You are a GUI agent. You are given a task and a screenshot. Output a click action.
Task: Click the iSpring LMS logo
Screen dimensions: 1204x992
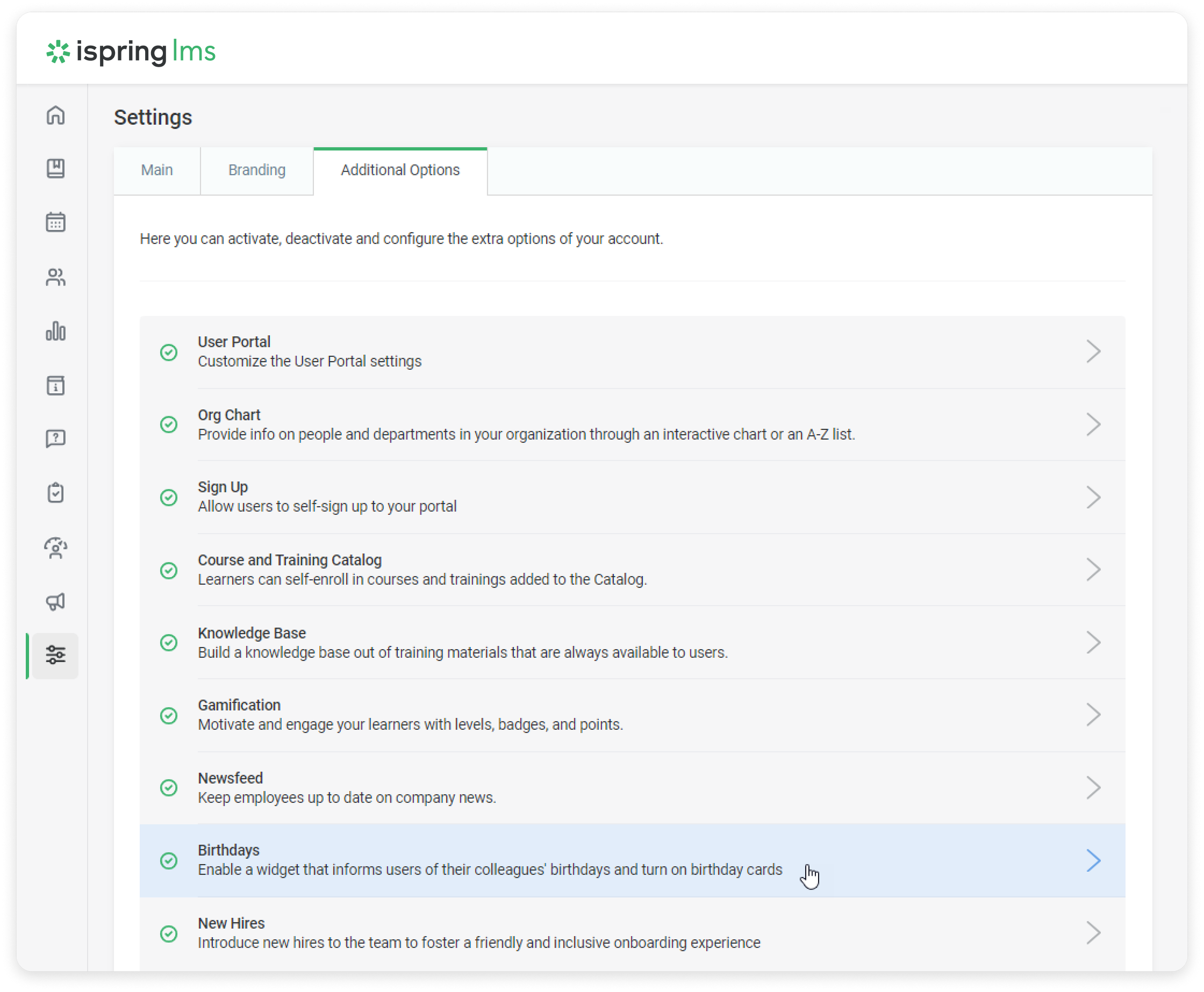click(x=132, y=52)
